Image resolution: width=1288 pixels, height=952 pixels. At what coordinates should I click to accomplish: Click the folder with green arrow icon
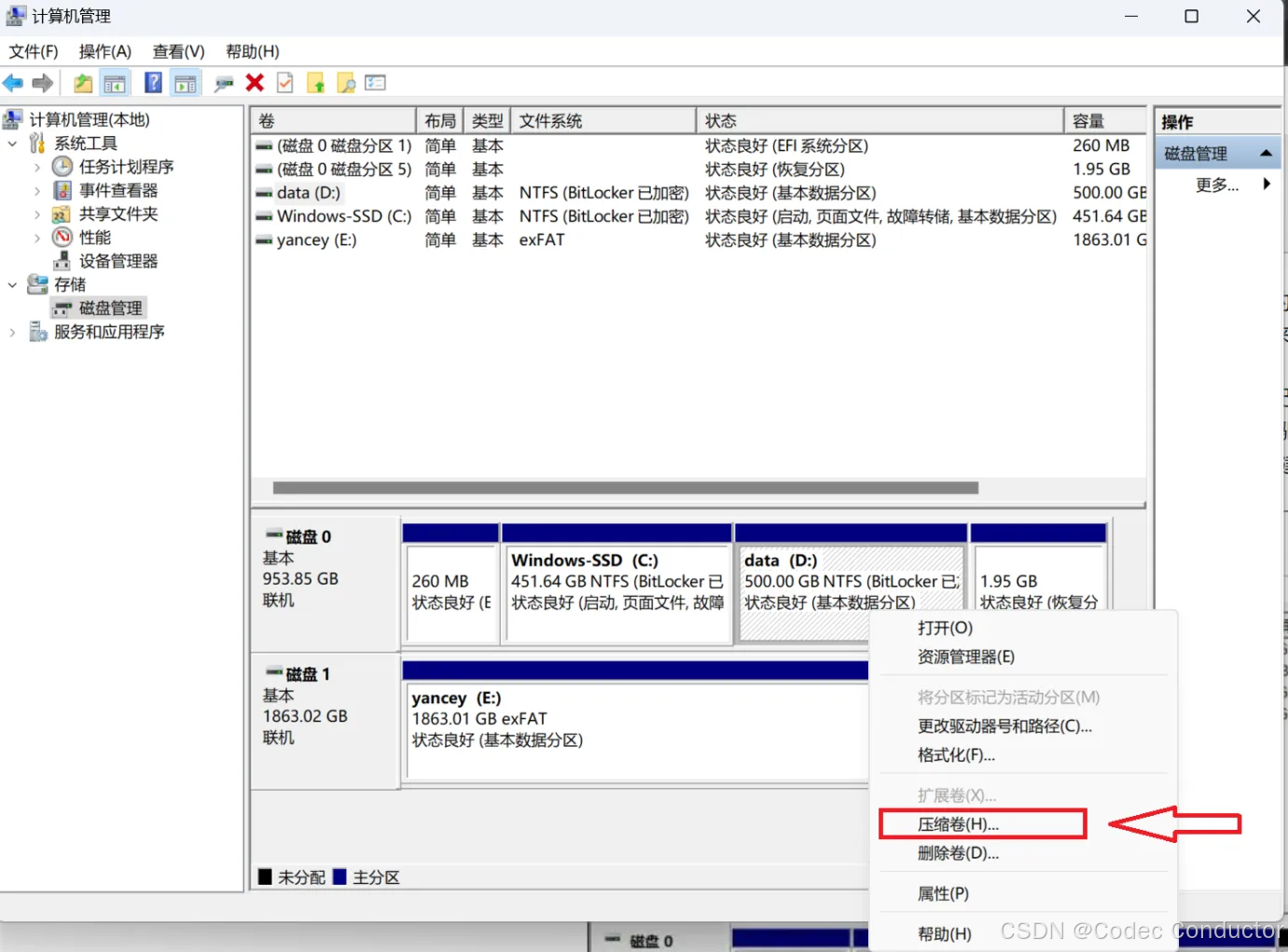click(x=316, y=83)
